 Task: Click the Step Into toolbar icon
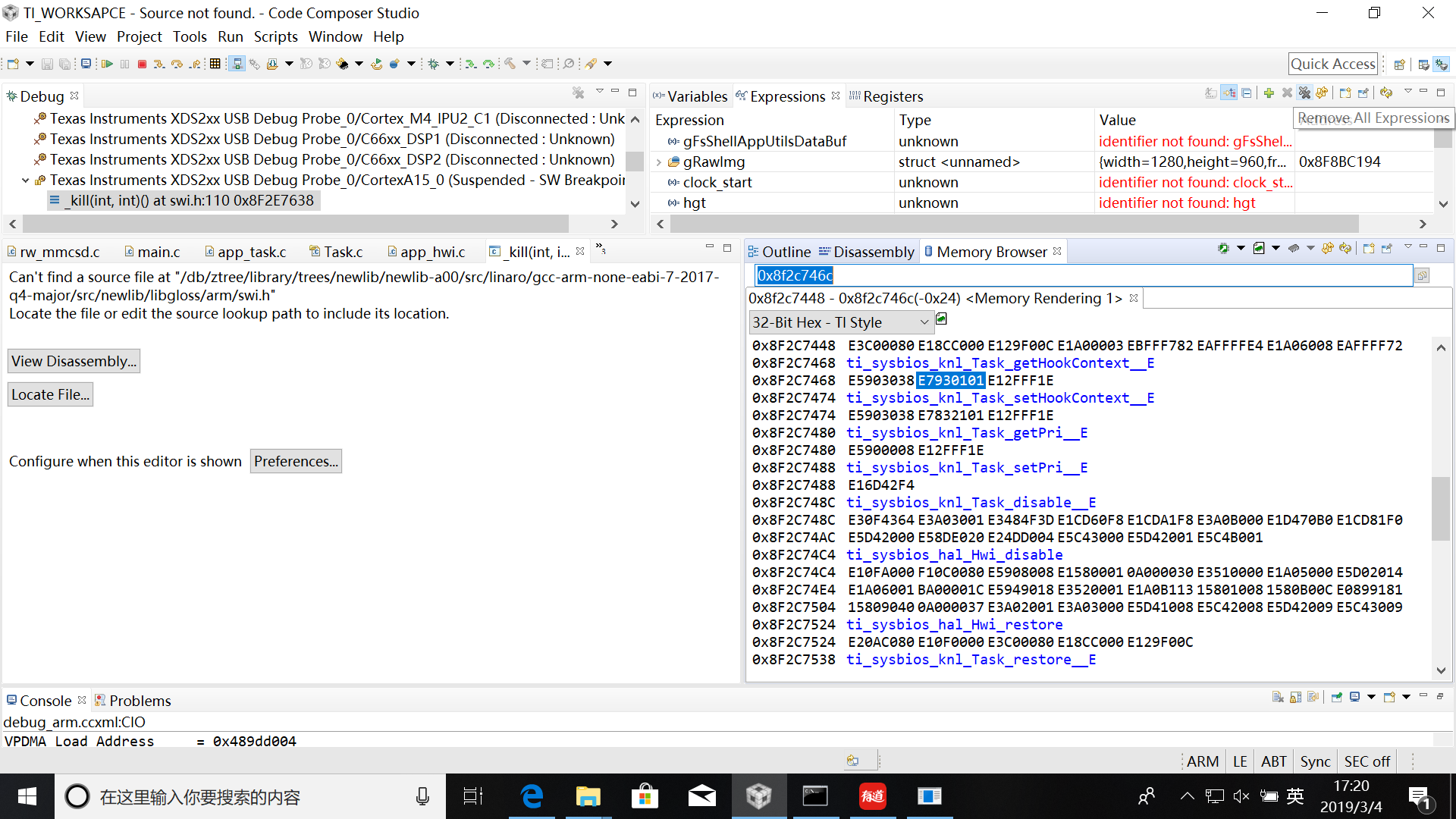tap(158, 64)
